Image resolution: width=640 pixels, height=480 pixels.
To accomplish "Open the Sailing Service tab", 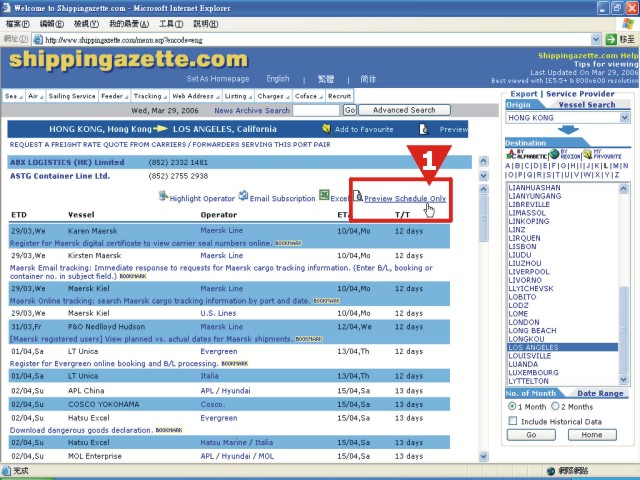I will click(x=72, y=96).
